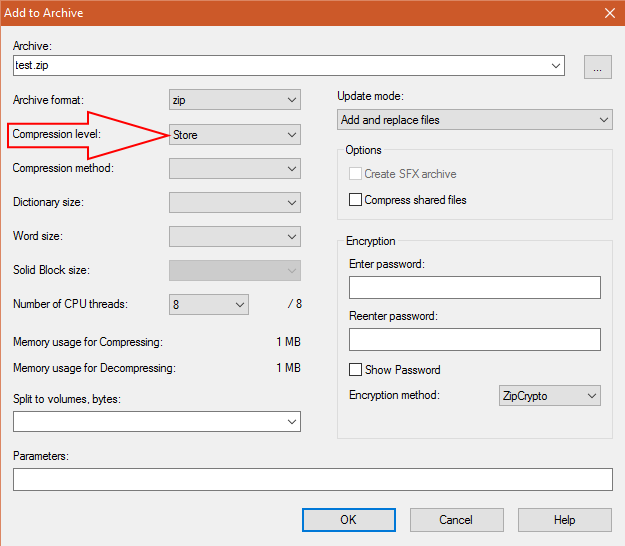Open the Compression level dropdown showing Store
Image resolution: width=625 pixels, height=546 pixels.
pyautogui.click(x=235, y=135)
